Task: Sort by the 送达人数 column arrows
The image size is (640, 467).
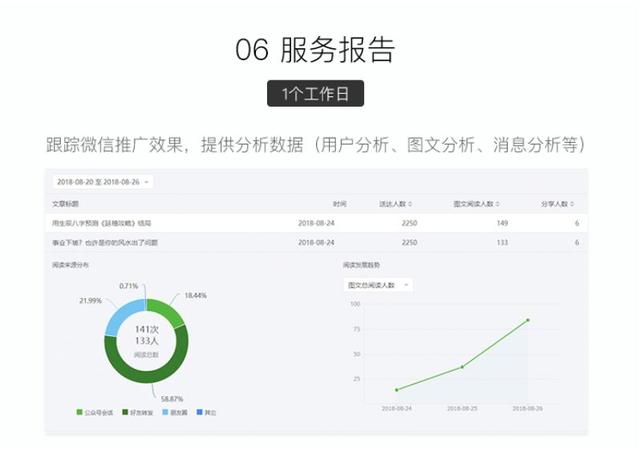Action: tap(410, 204)
